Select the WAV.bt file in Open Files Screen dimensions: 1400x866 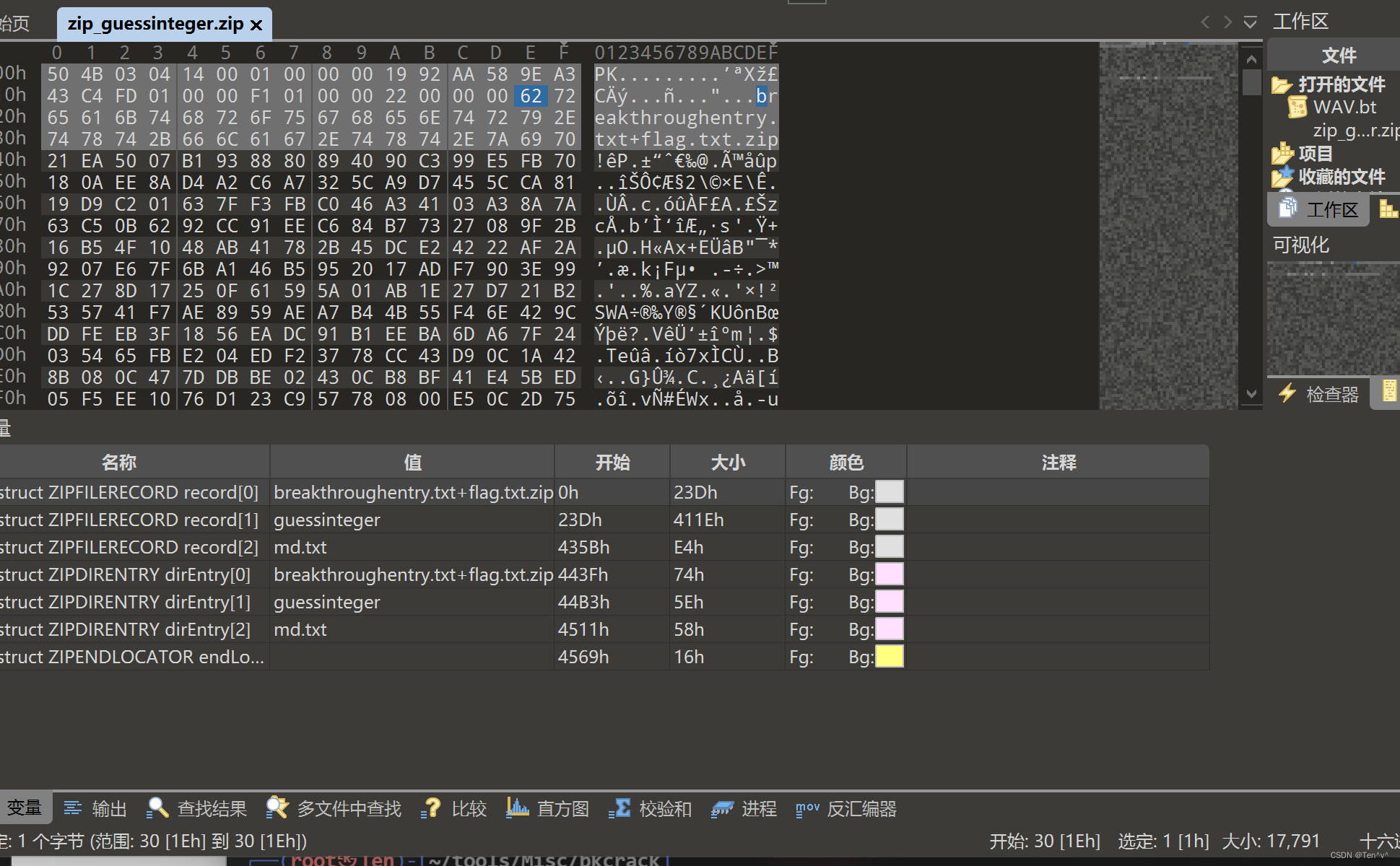pyautogui.click(x=1344, y=108)
